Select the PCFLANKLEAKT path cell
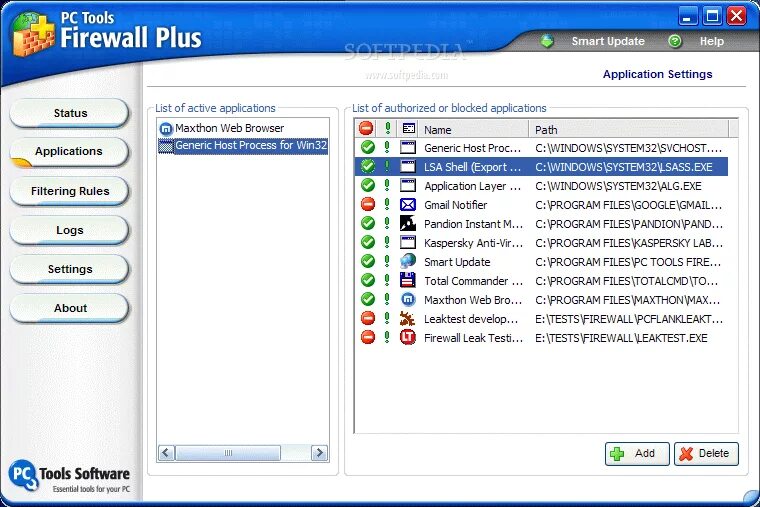This screenshot has height=507, width=760. click(x=629, y=319)
